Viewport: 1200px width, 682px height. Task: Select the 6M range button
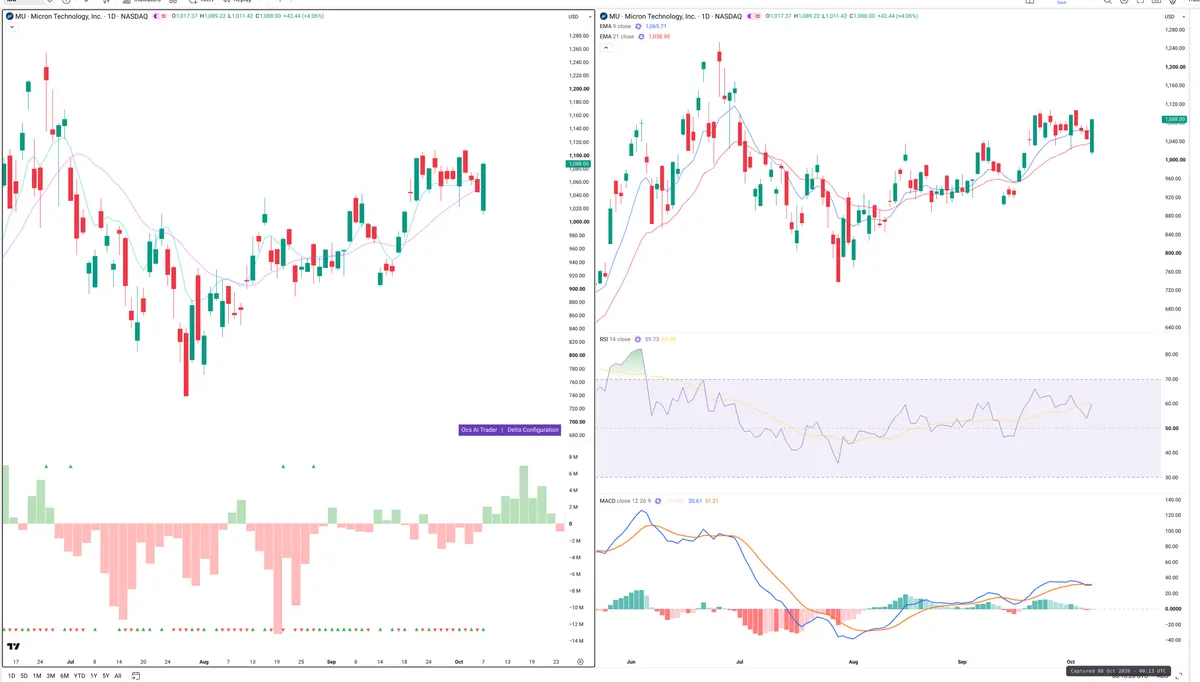point(64,676)
